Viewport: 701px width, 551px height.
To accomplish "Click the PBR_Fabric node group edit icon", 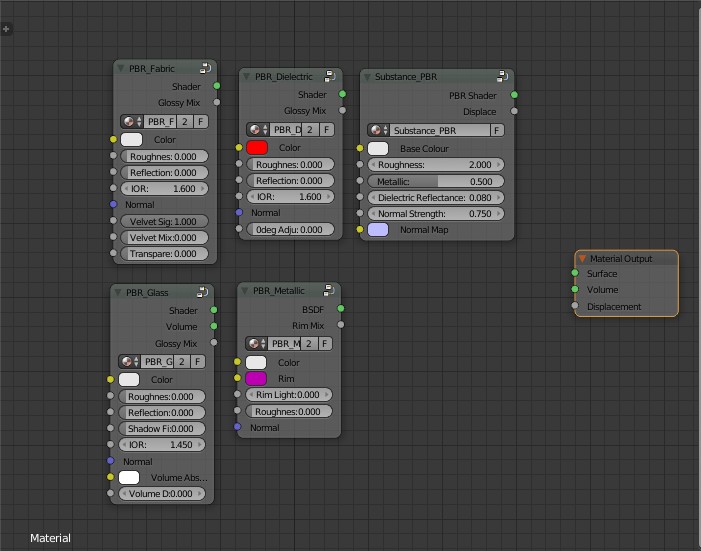I will click(x=205, y=68).
